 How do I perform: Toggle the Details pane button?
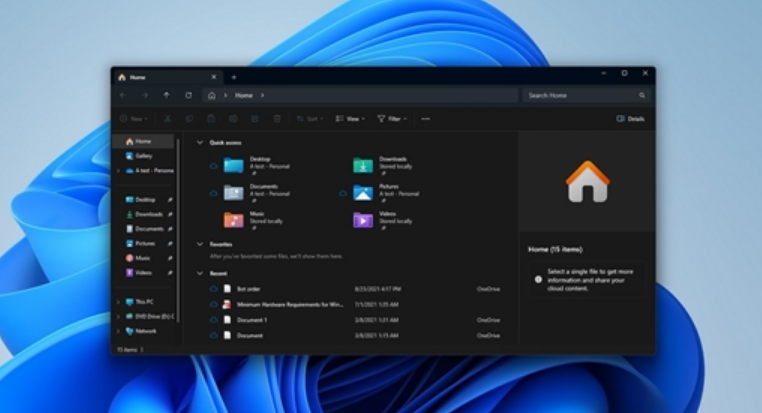coord(630,119)
